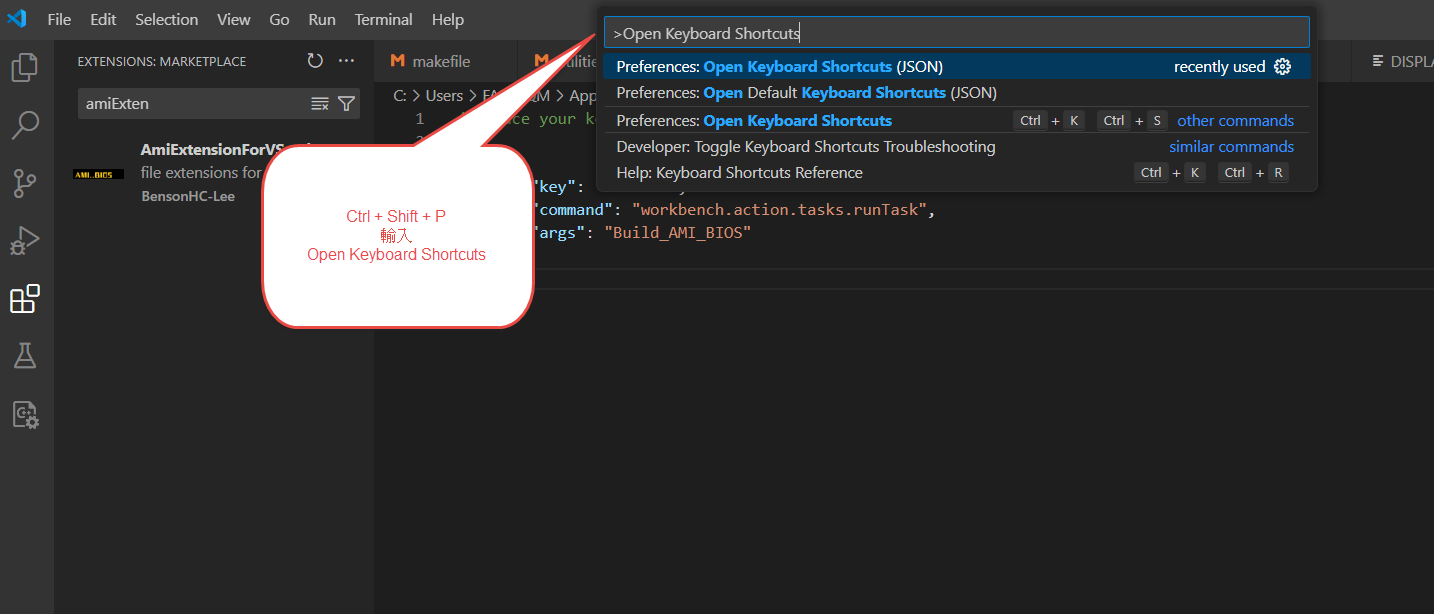Switch to the makefile tab
1434x614 pixels.
(x=431, y=61)
